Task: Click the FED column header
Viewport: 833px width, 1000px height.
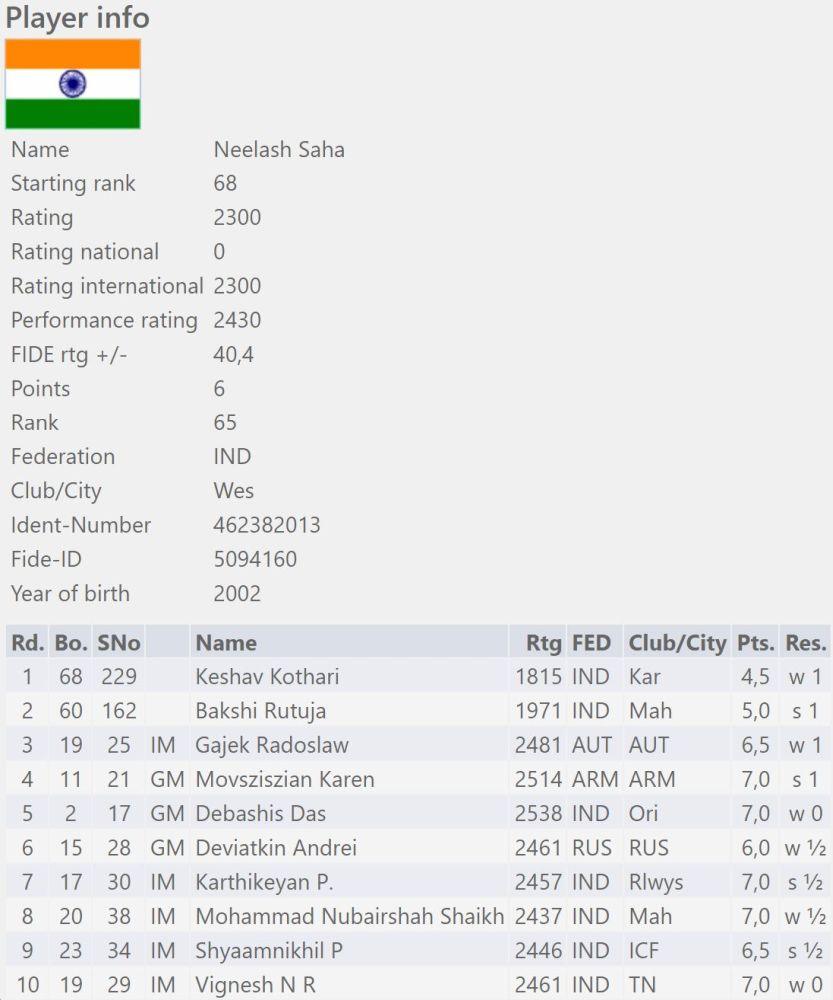Action: point(591,643)
